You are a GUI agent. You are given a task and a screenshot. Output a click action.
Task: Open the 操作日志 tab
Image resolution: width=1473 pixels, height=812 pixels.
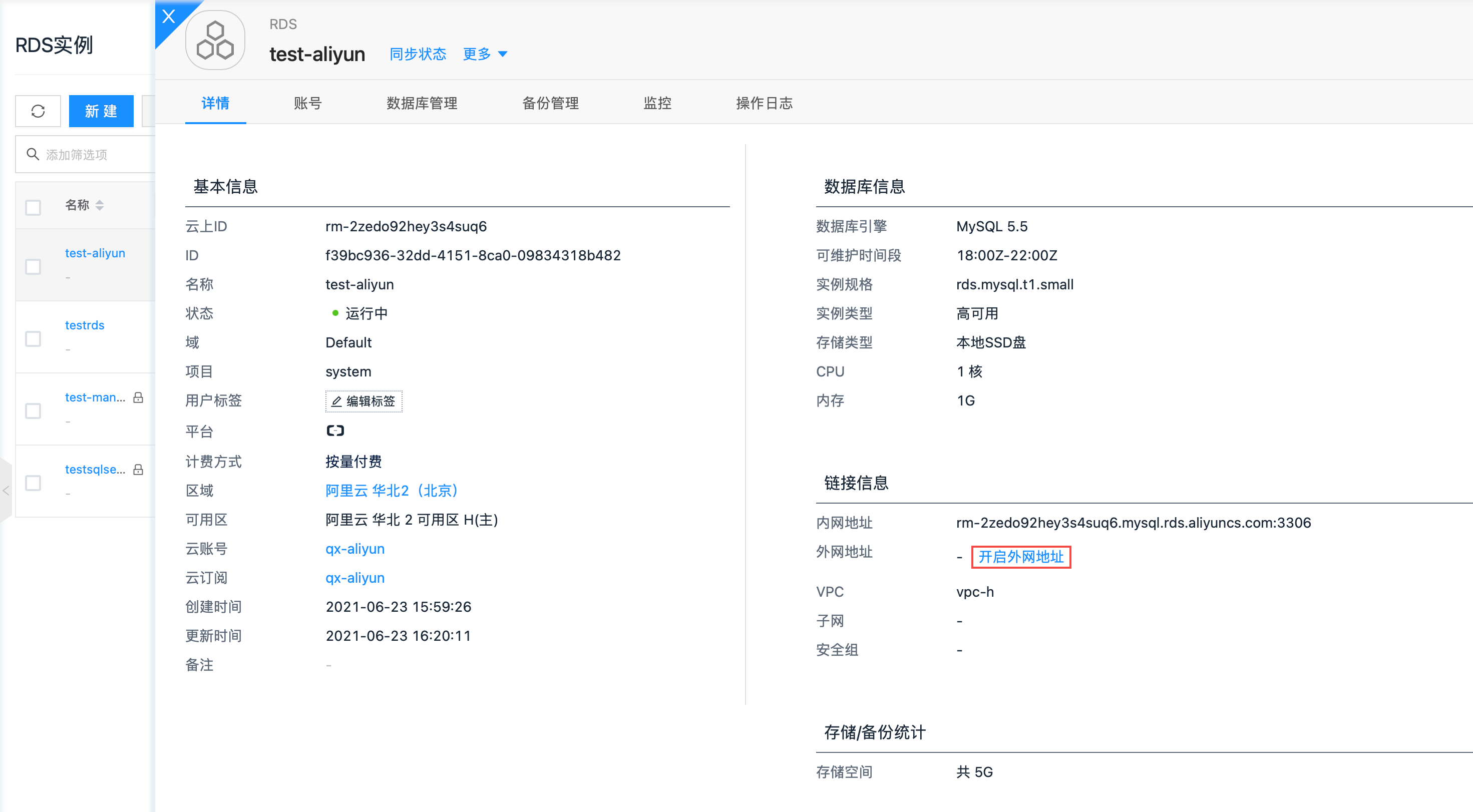click(765, 103)
